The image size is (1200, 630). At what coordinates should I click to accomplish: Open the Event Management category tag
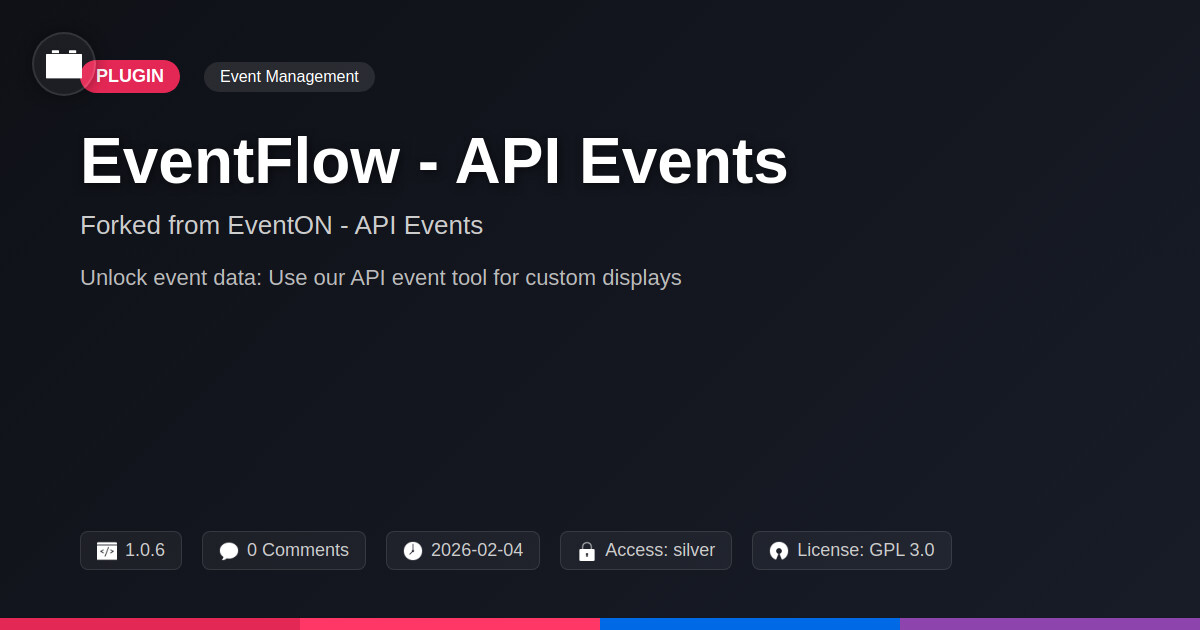[289, 77]
